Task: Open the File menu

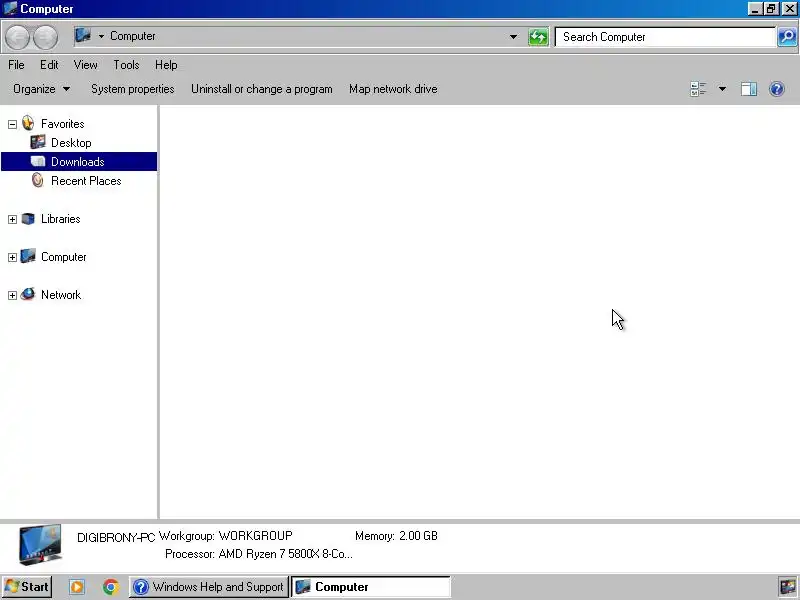Action: coord(16,65)
